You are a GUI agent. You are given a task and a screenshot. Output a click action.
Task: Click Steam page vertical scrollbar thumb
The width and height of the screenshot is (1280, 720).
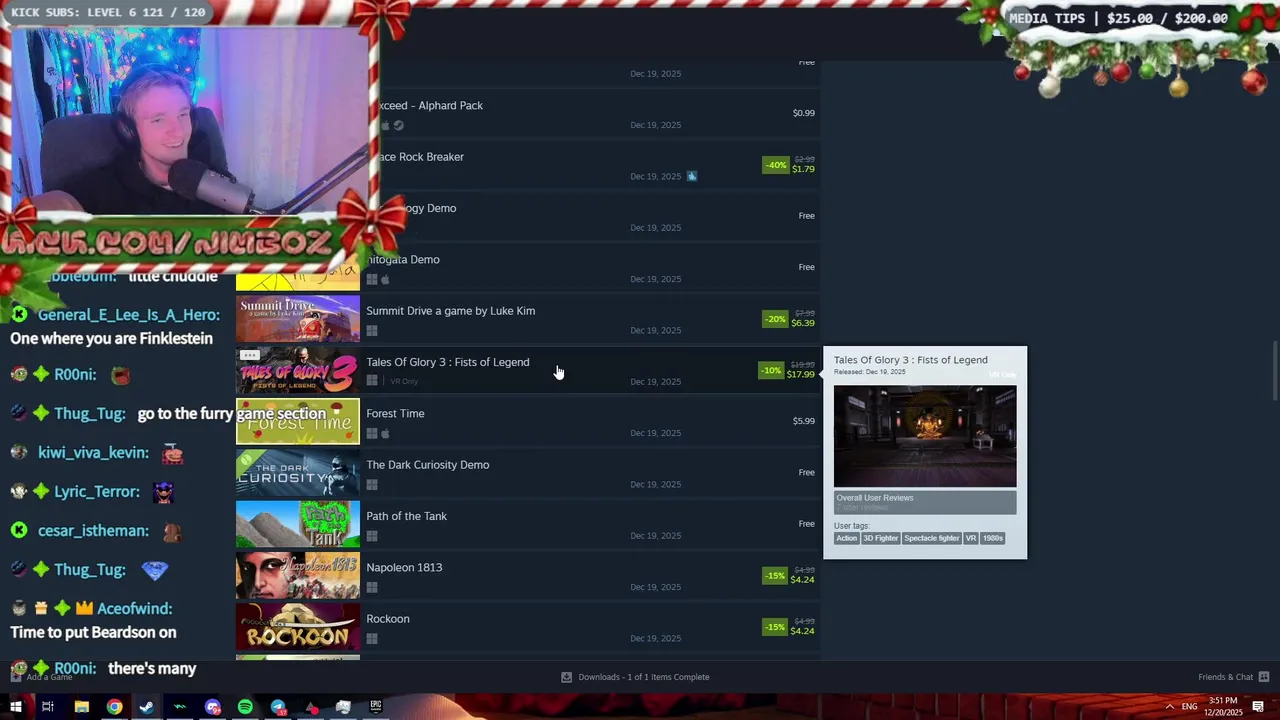[1274, 371]
